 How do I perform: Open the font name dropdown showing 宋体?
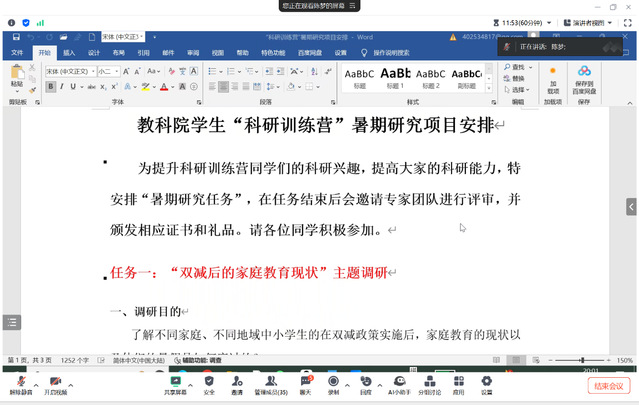pos(70,71)
